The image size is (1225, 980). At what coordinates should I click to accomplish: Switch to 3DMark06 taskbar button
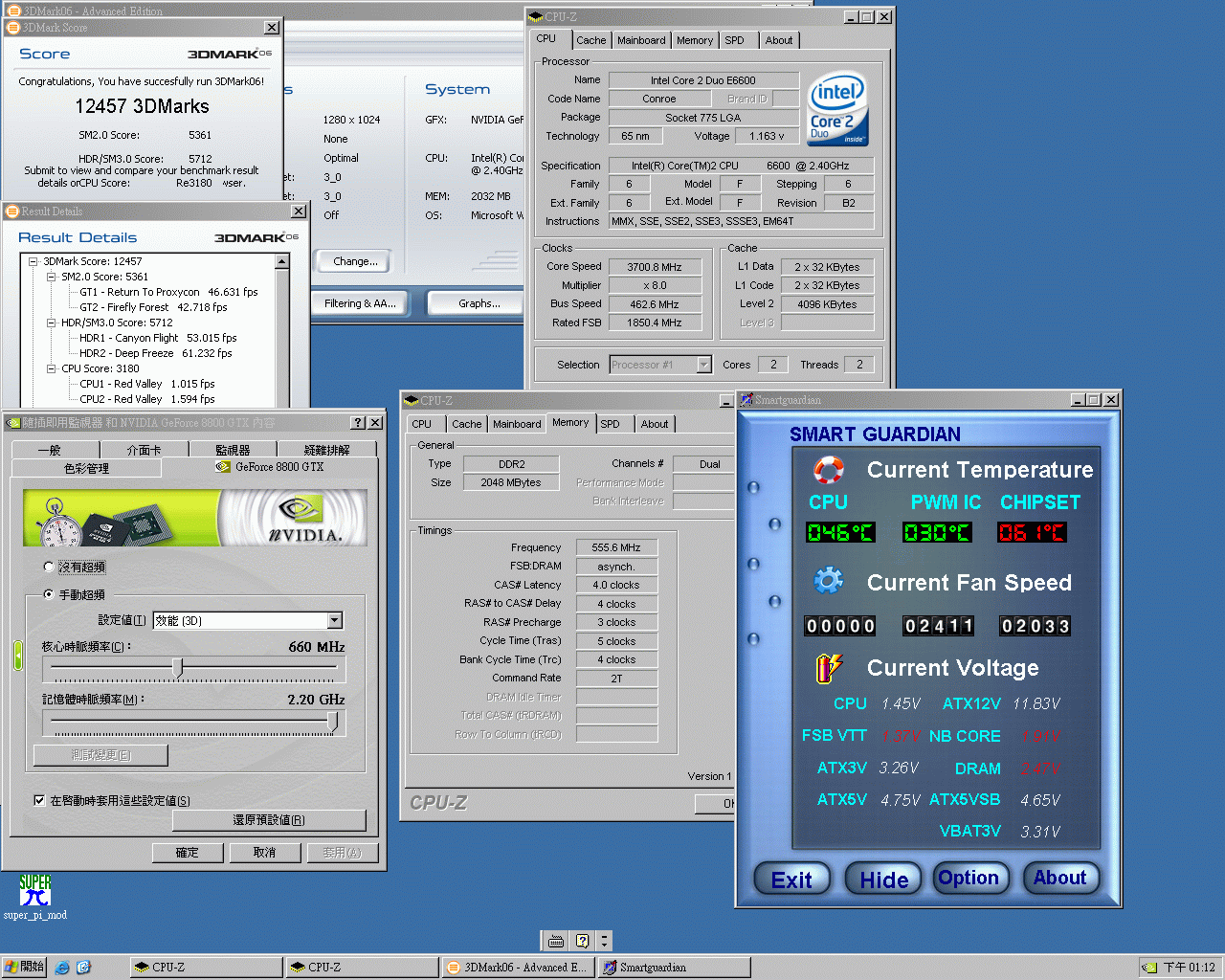coord(520,968)
